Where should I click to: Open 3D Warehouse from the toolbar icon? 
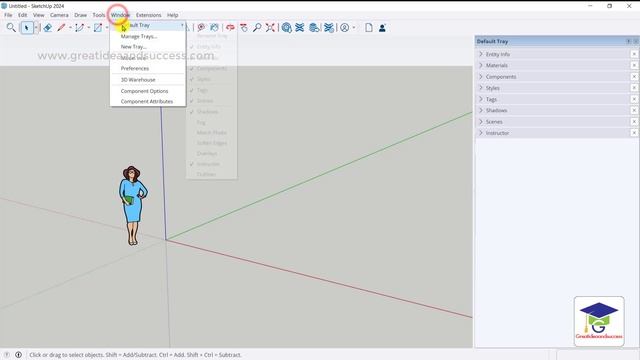coord(287,28)
